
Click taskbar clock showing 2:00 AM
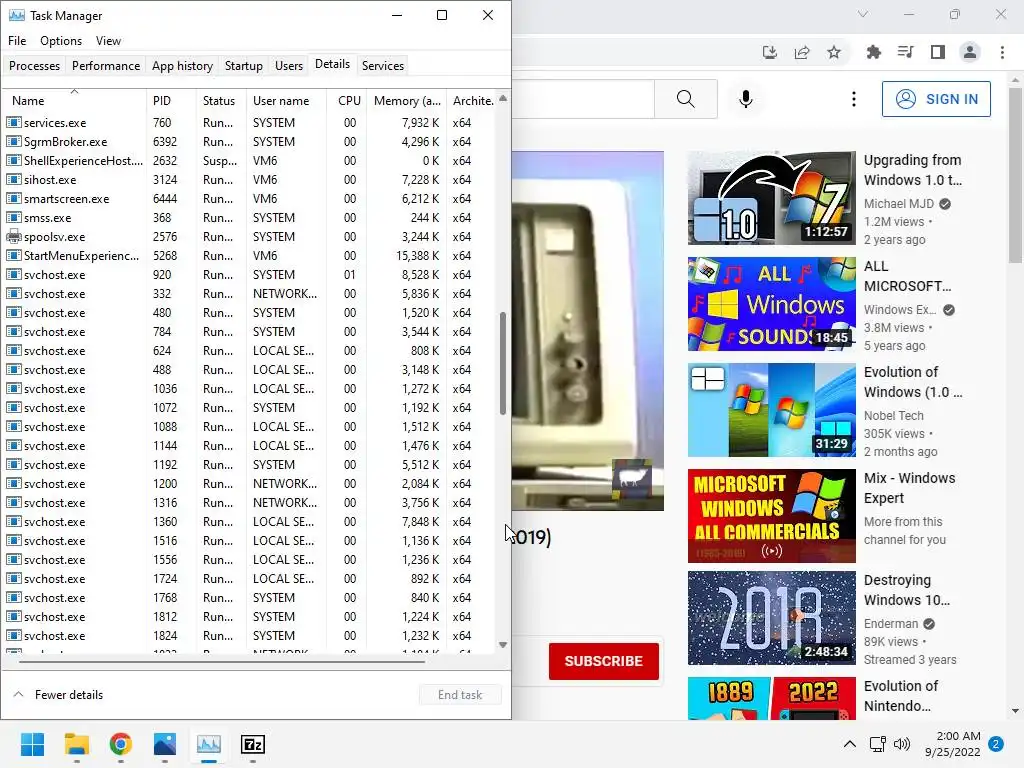tap(952, 744)
